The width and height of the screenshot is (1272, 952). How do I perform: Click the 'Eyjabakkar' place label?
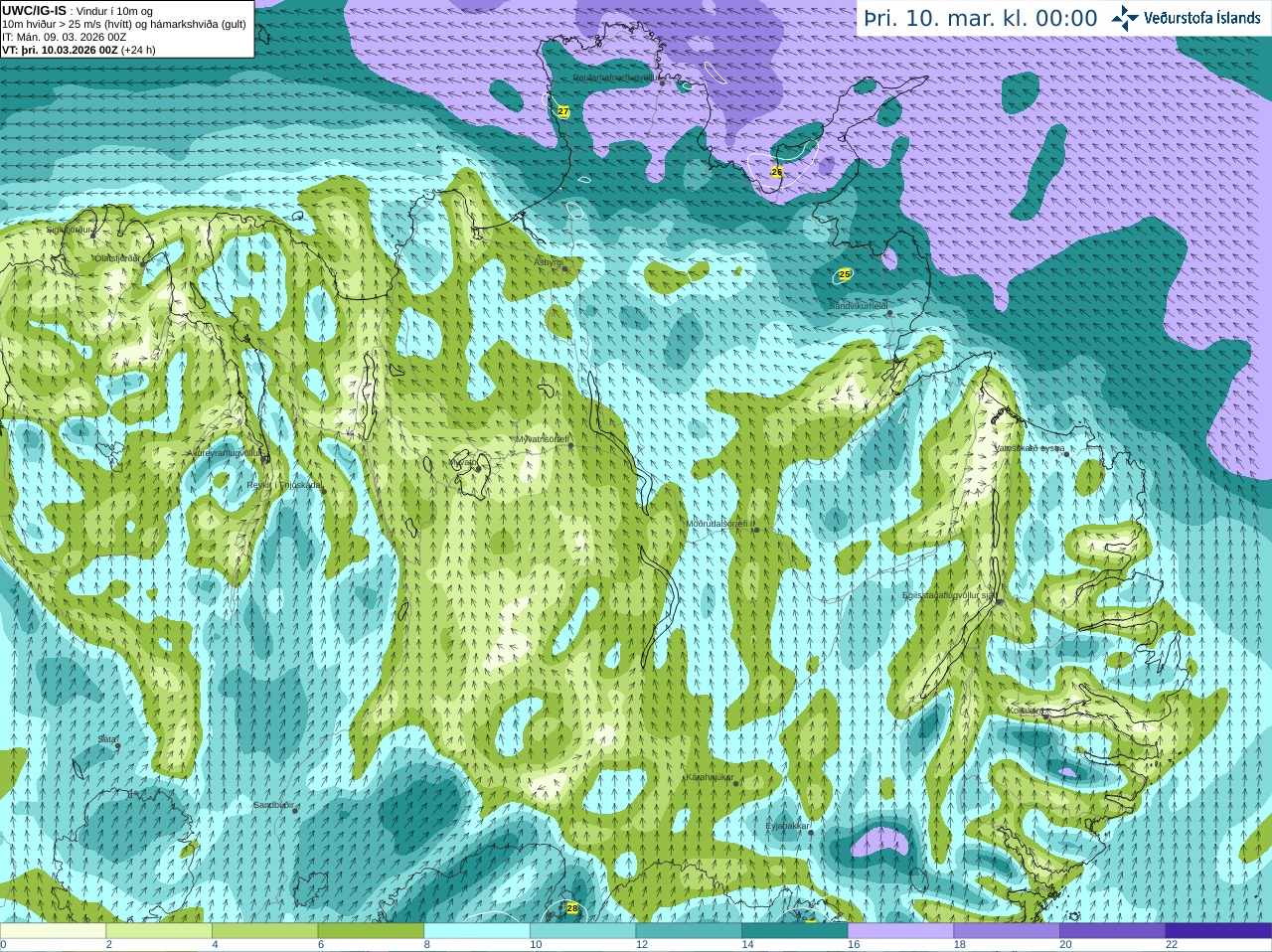pos(788,826)
